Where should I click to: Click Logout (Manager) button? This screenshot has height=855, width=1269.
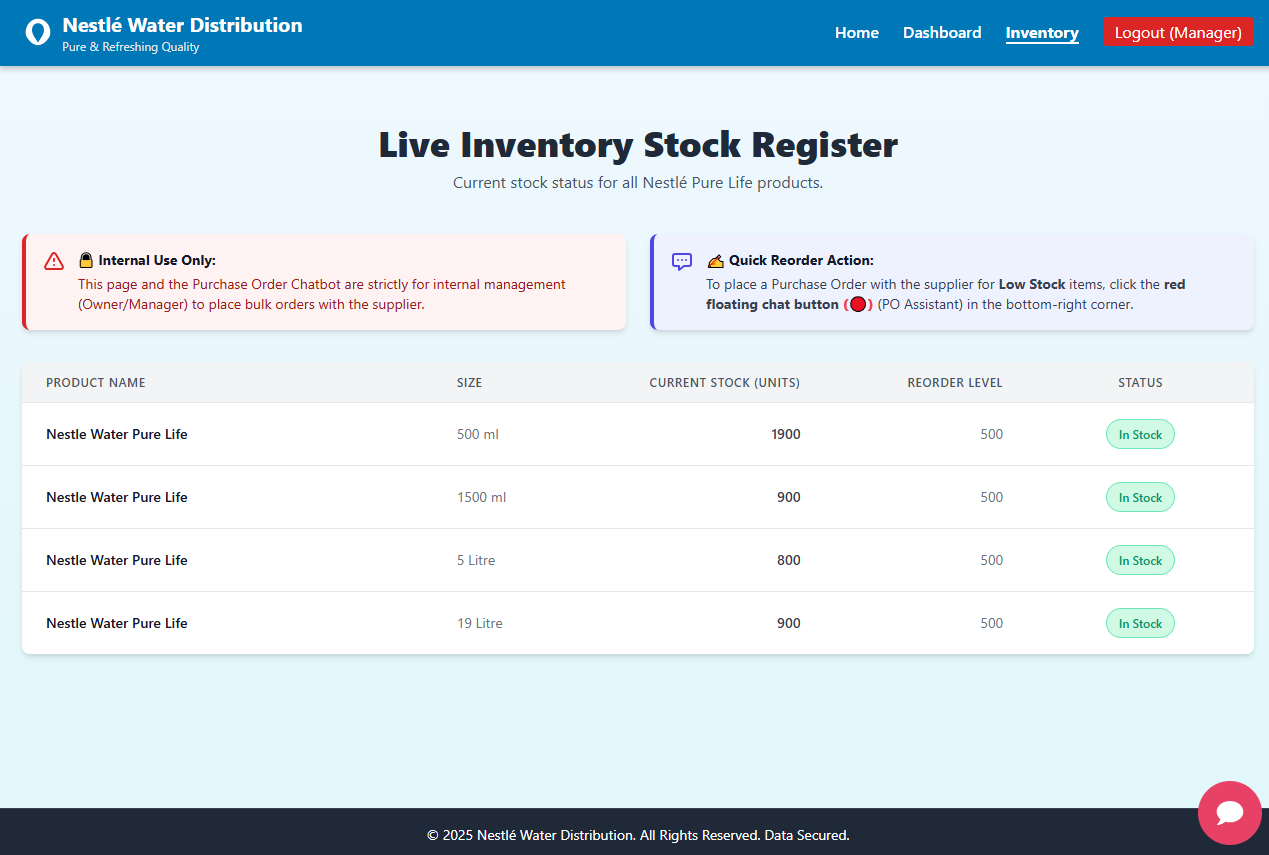coord(1178,31)
